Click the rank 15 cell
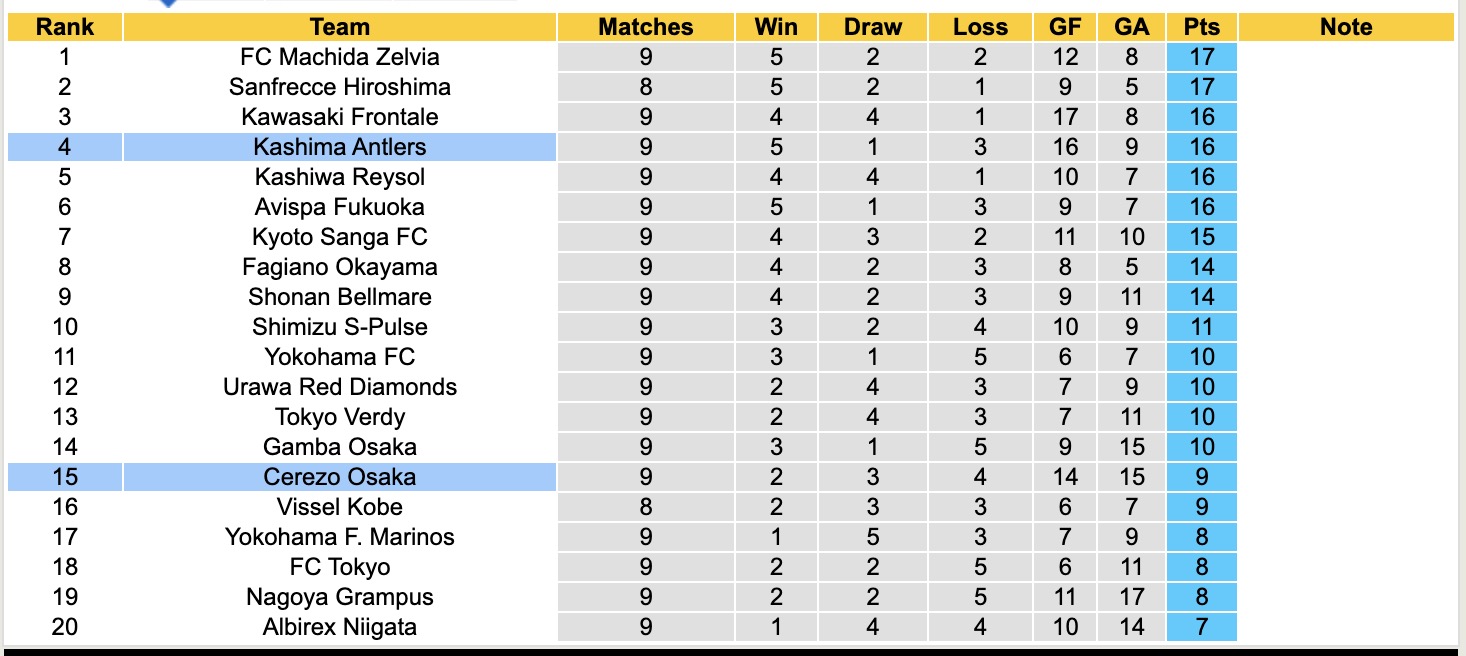Screen dimensions: 1466x656 coord(65,477)
